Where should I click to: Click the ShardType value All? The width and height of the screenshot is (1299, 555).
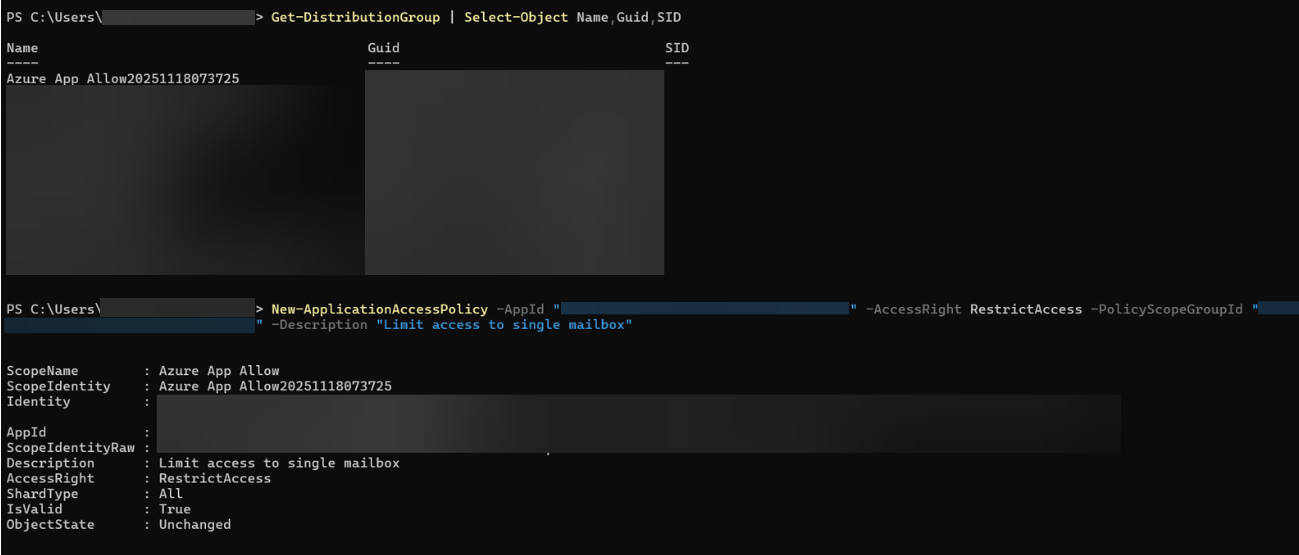(171, 494)
